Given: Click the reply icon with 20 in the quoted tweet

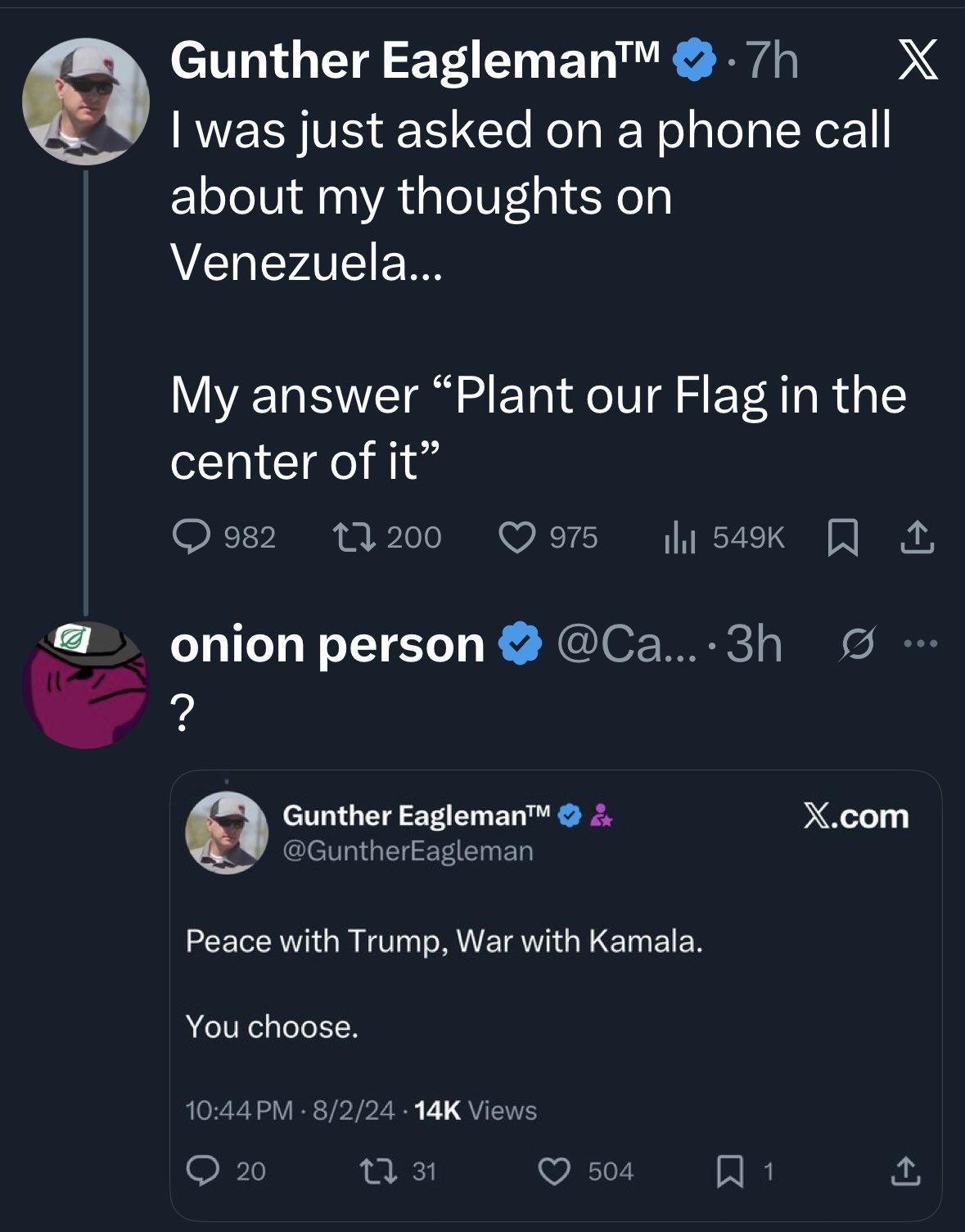Looking at the screenshot, I should tap(201, 1171).
